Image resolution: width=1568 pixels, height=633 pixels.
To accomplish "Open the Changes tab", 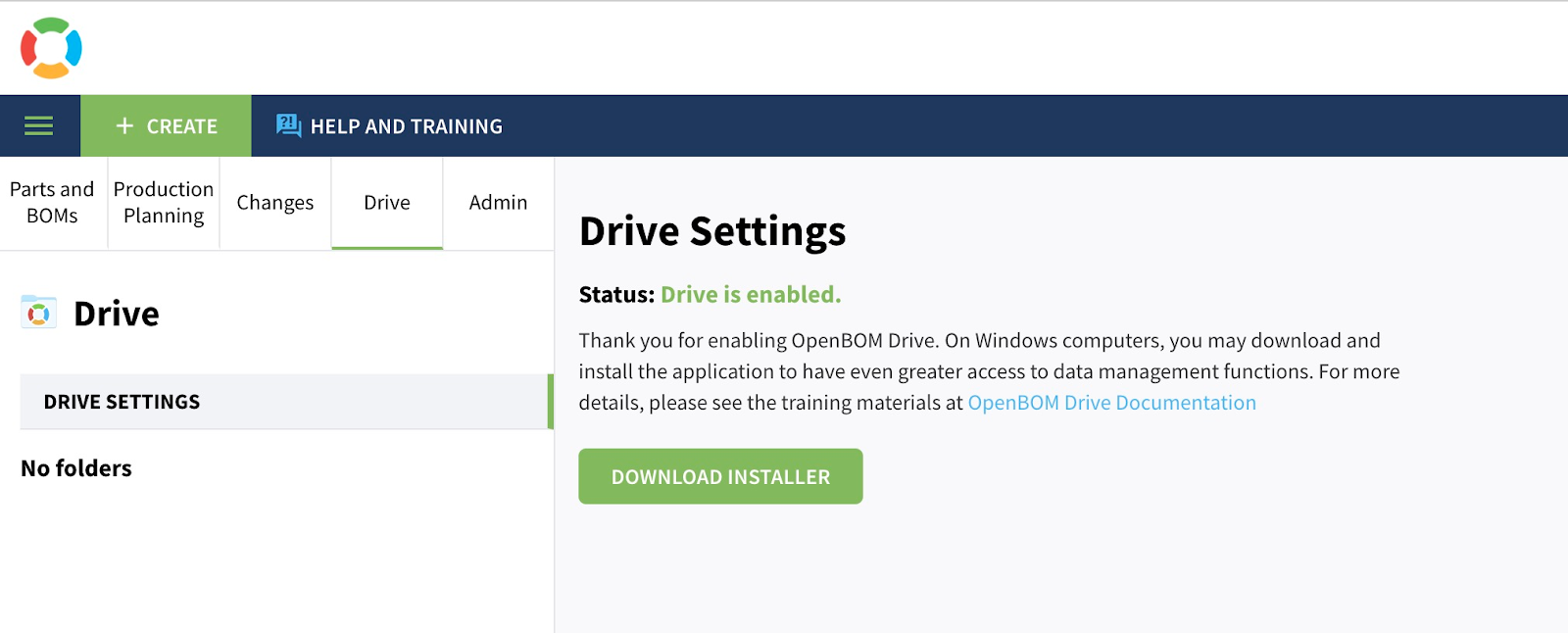I will coord(275,203).
